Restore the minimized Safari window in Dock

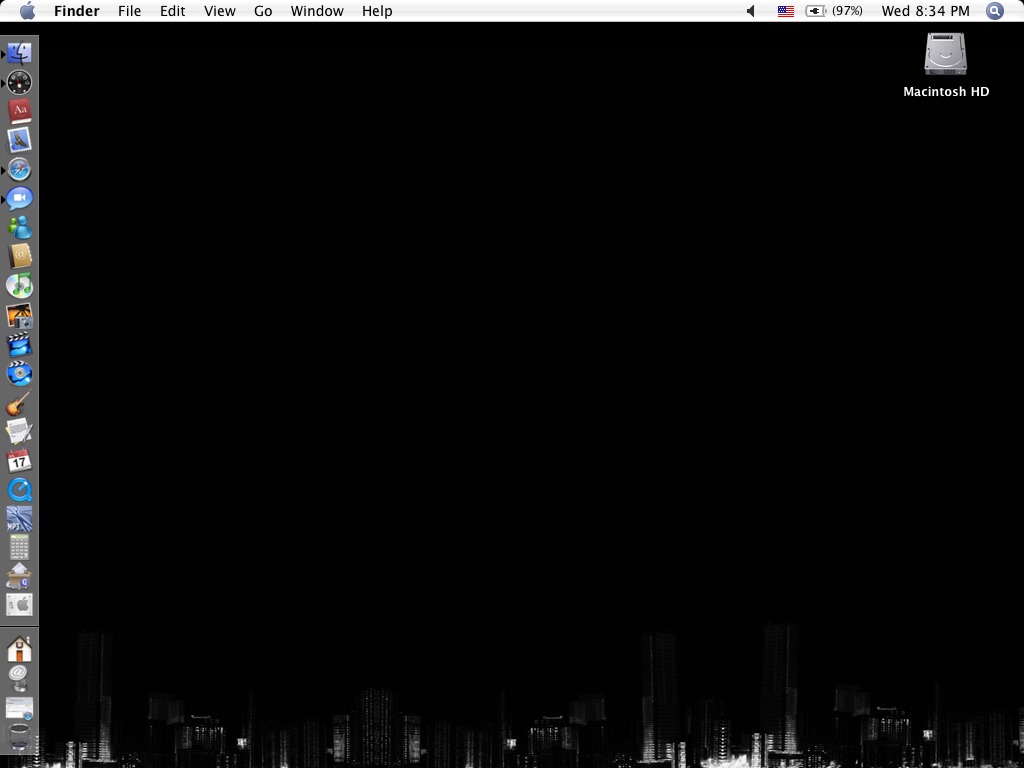(20, 708)
